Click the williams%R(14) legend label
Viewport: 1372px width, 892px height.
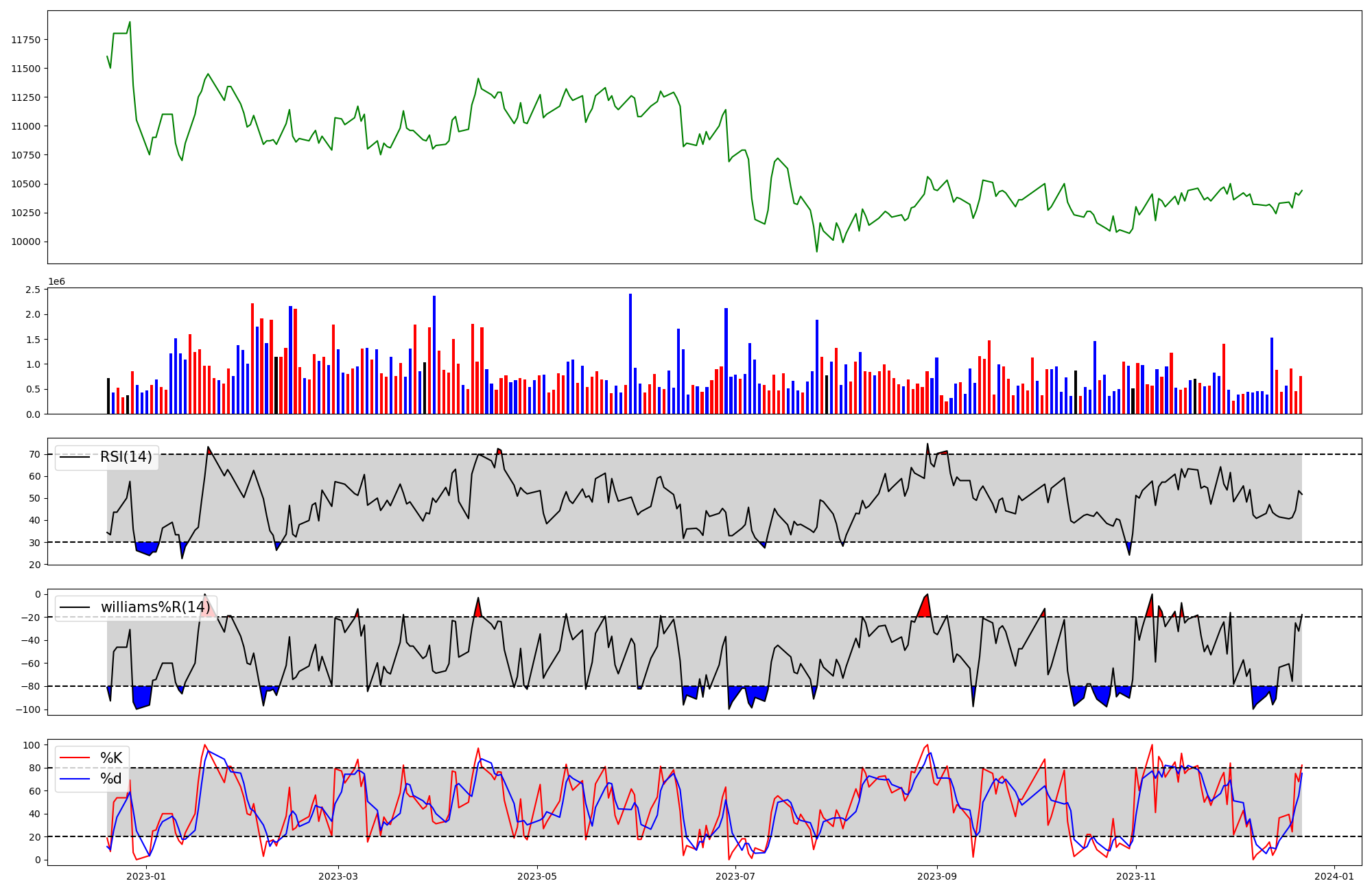click(x=155, y=607)
